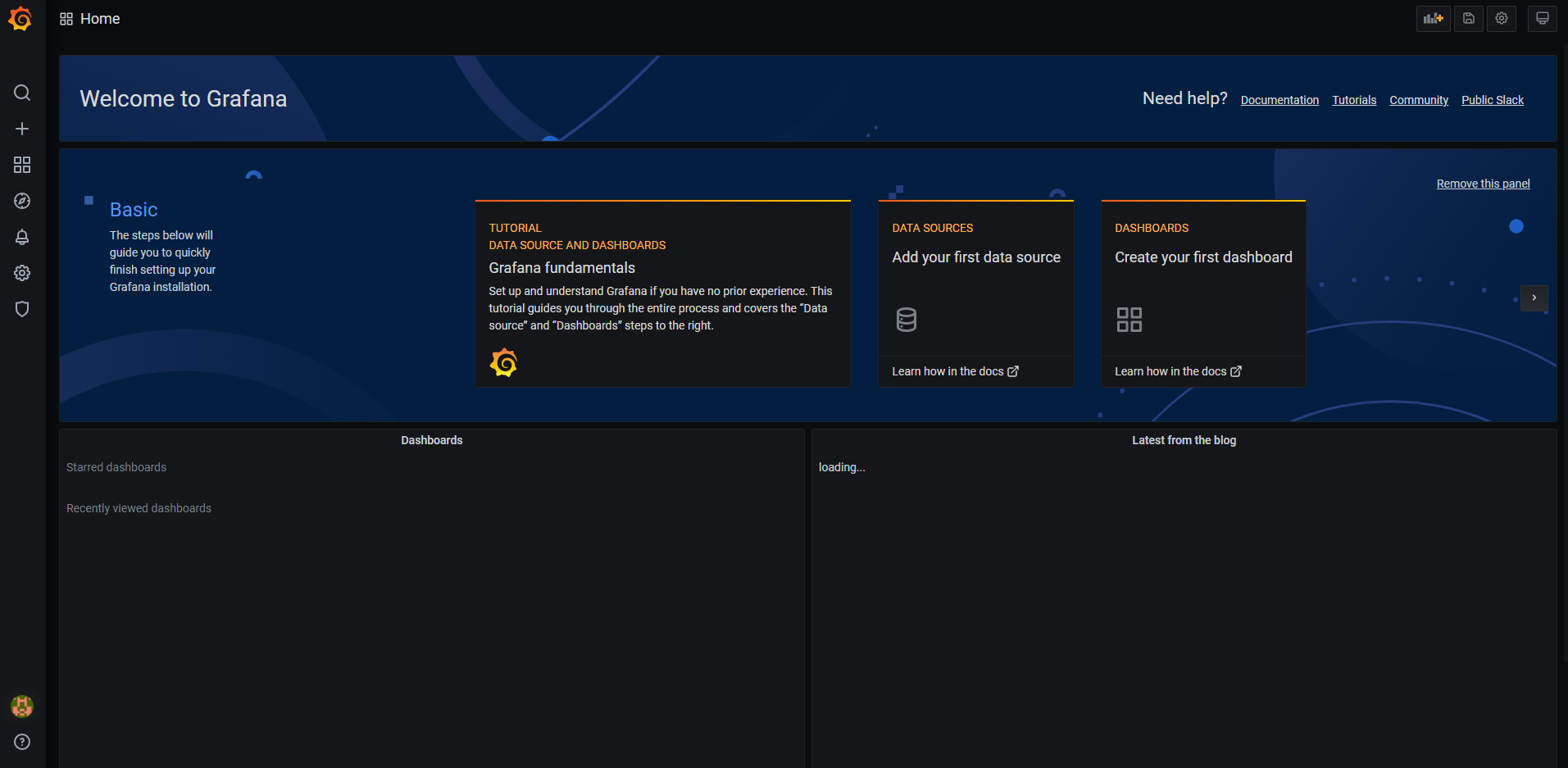Click the Dashboards panel title
This screenshot has width=1568, height=768.
click(432, 440)
